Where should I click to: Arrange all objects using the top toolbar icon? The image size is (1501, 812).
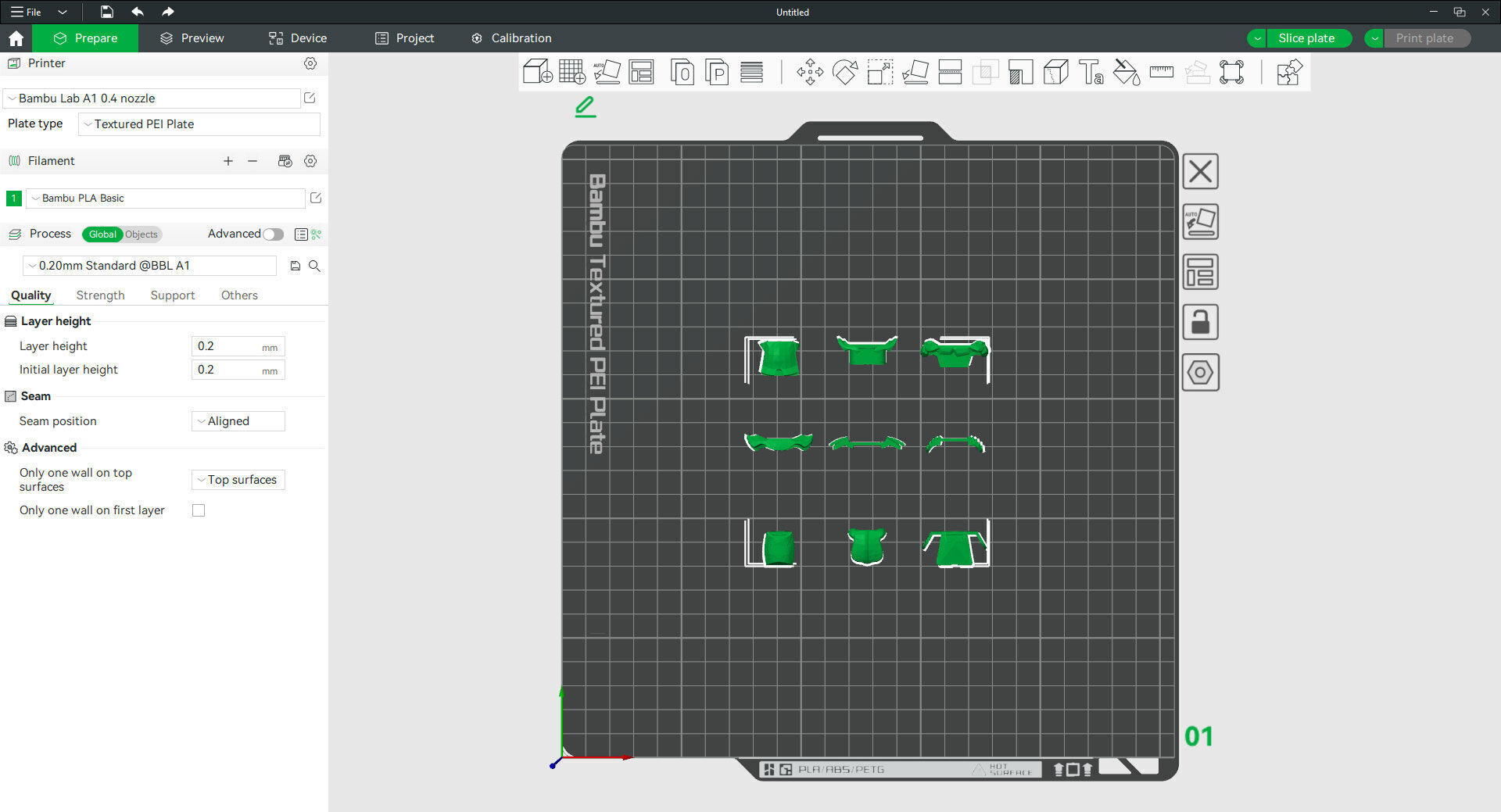click(641, 72)
